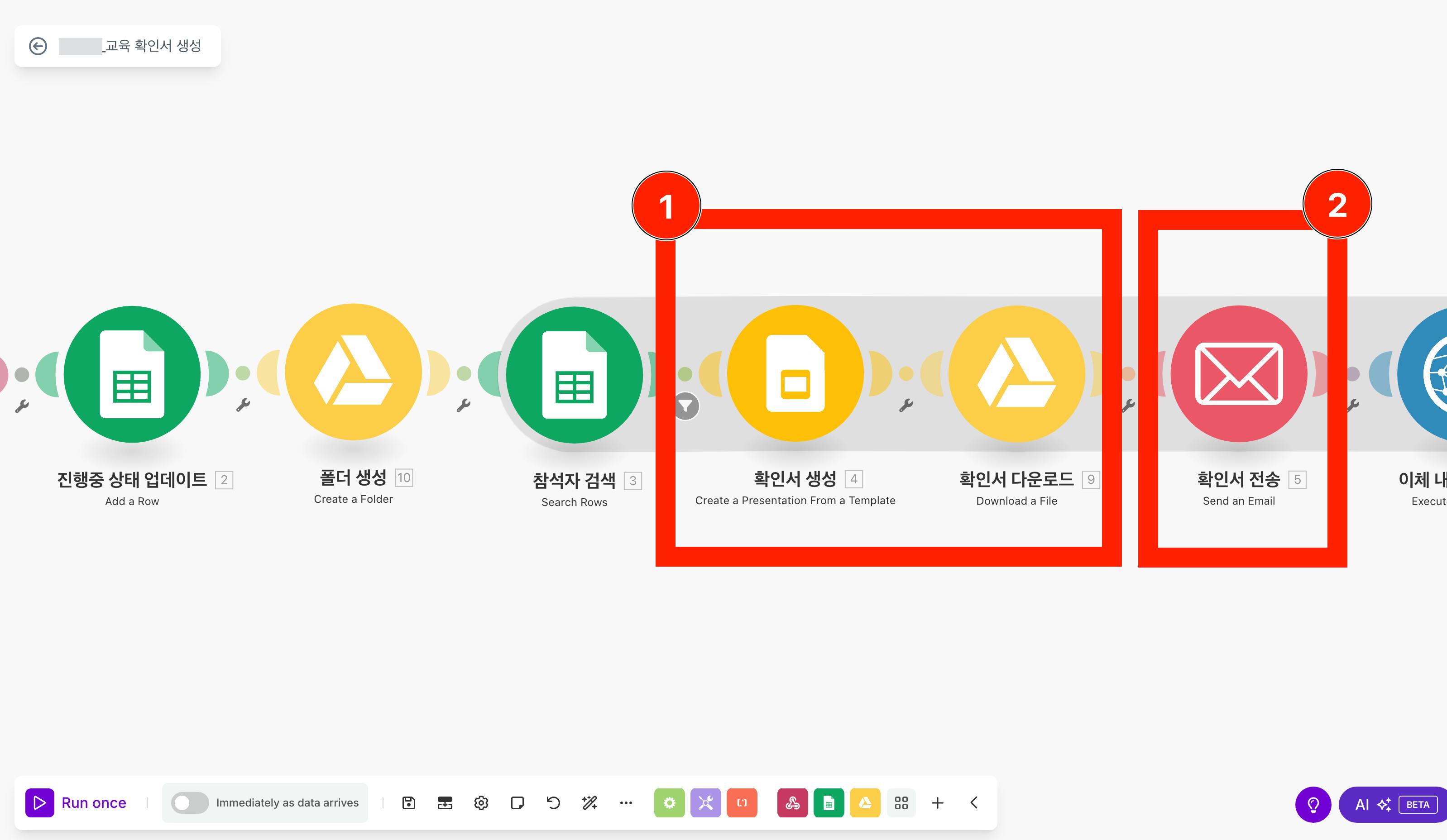This screenshot has width=1447, height=840.
Task: Click module number 4 badge next to 확인서 생성
Action: [x=854, y=479]
